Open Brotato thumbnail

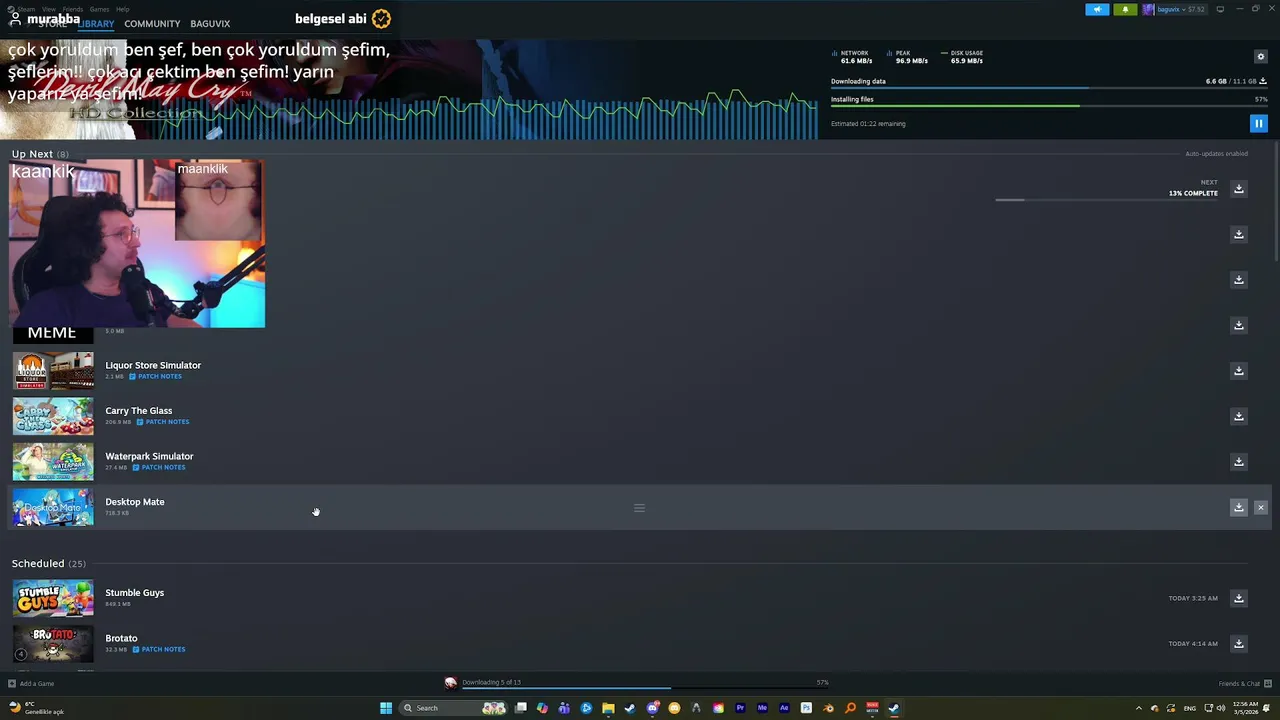[x=53, y=644]
